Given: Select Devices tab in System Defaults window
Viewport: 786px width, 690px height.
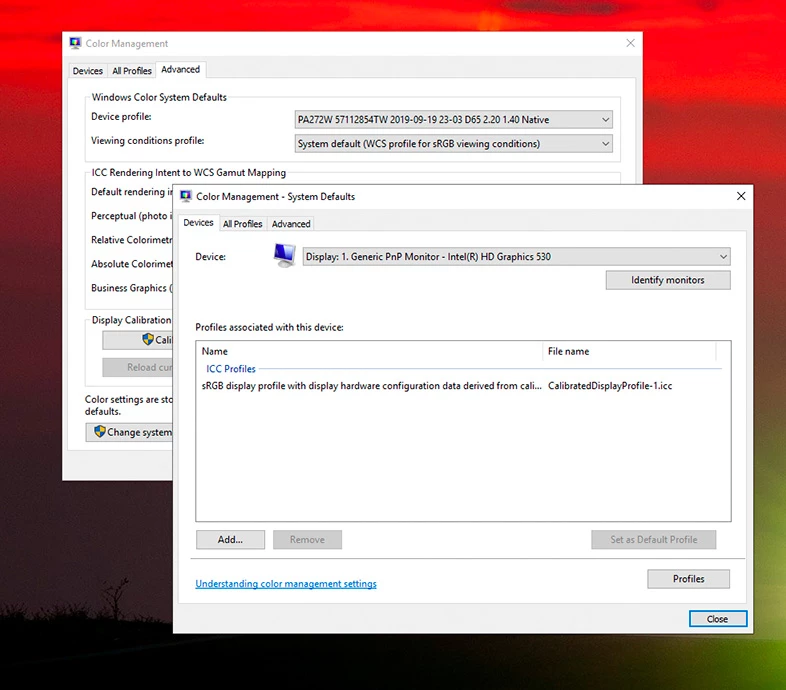Looking at the screenshot, I should 198,223.
